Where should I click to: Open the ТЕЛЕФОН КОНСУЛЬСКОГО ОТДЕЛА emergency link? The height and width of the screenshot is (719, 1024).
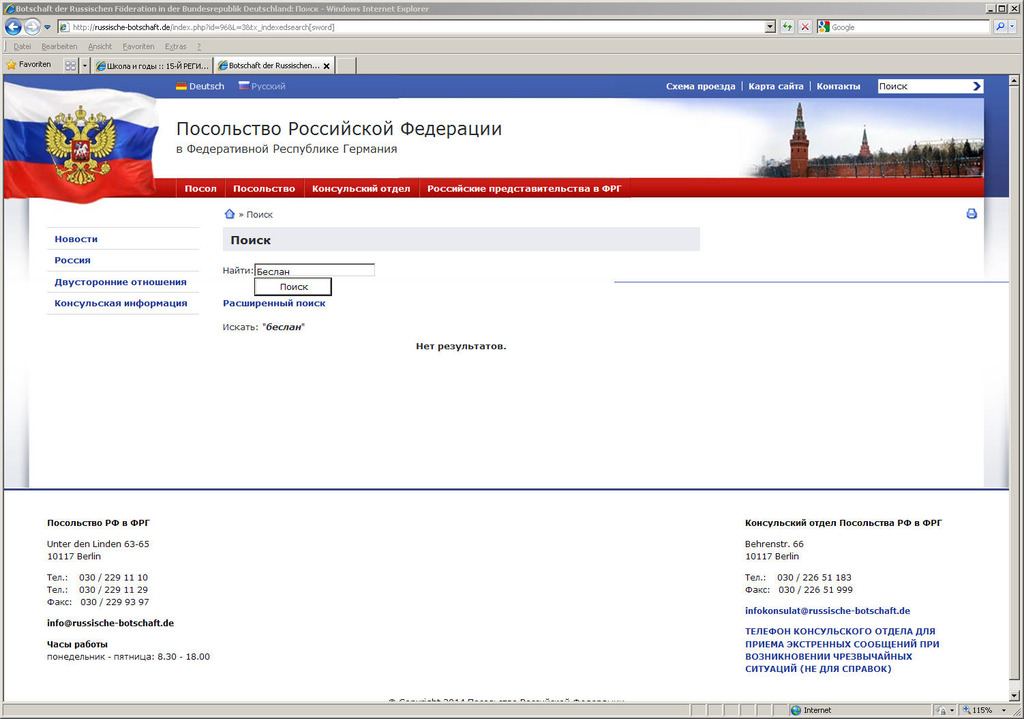[842, 650]
